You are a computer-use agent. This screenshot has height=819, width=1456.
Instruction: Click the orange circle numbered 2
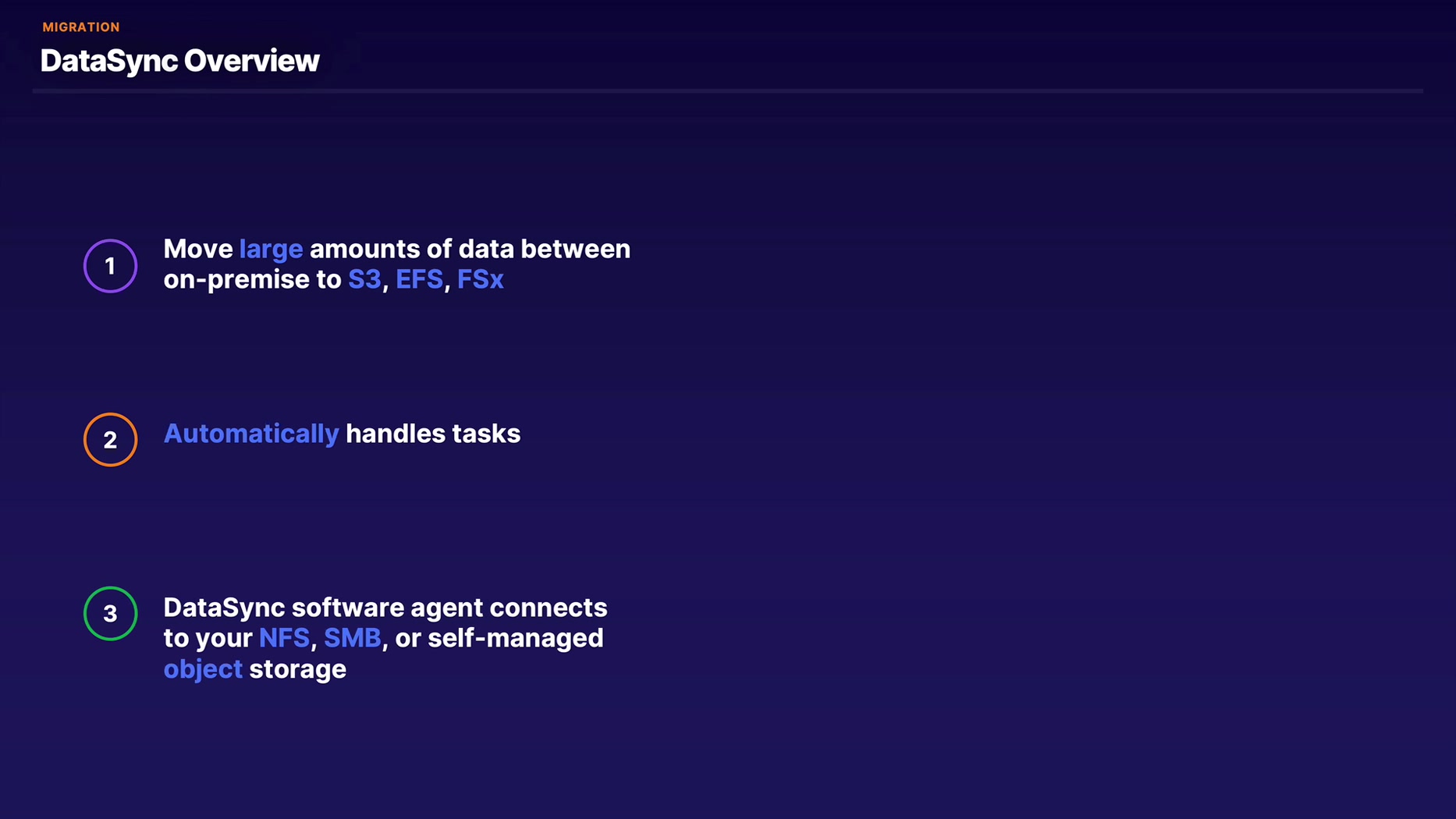pos(110,440)
